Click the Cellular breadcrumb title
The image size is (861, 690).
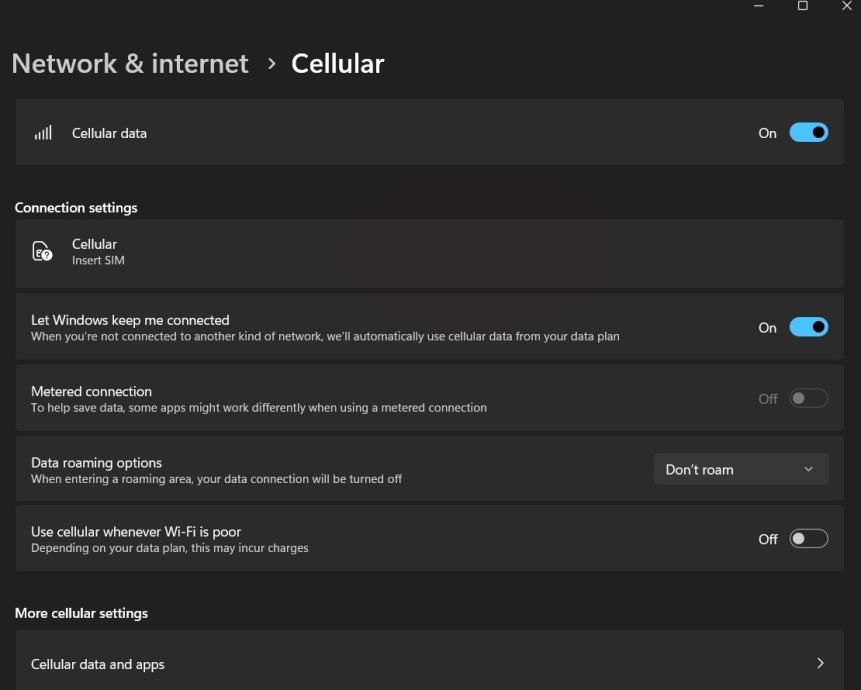[x=338, y=64]
